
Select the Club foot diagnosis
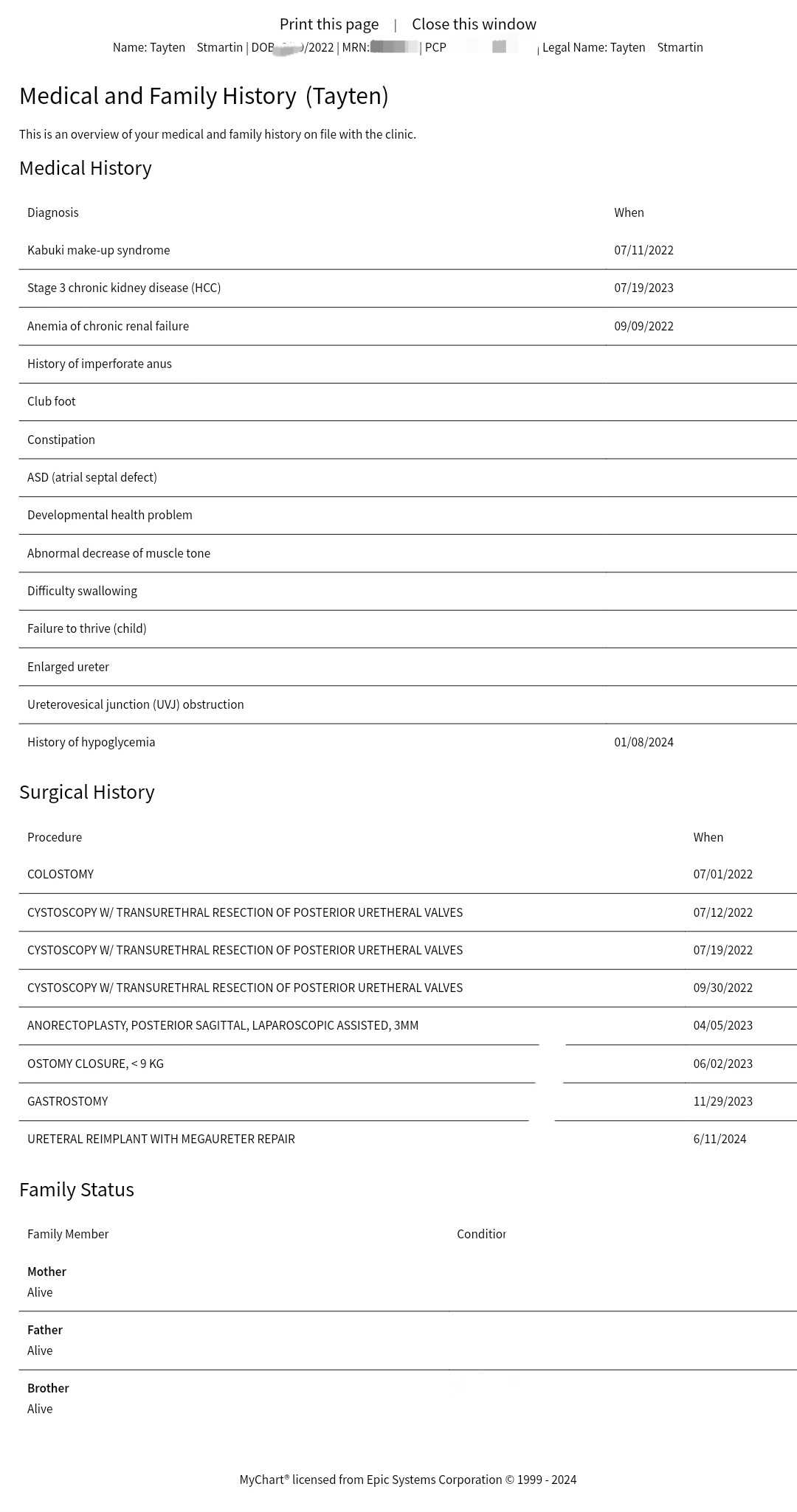click(52, 401)
